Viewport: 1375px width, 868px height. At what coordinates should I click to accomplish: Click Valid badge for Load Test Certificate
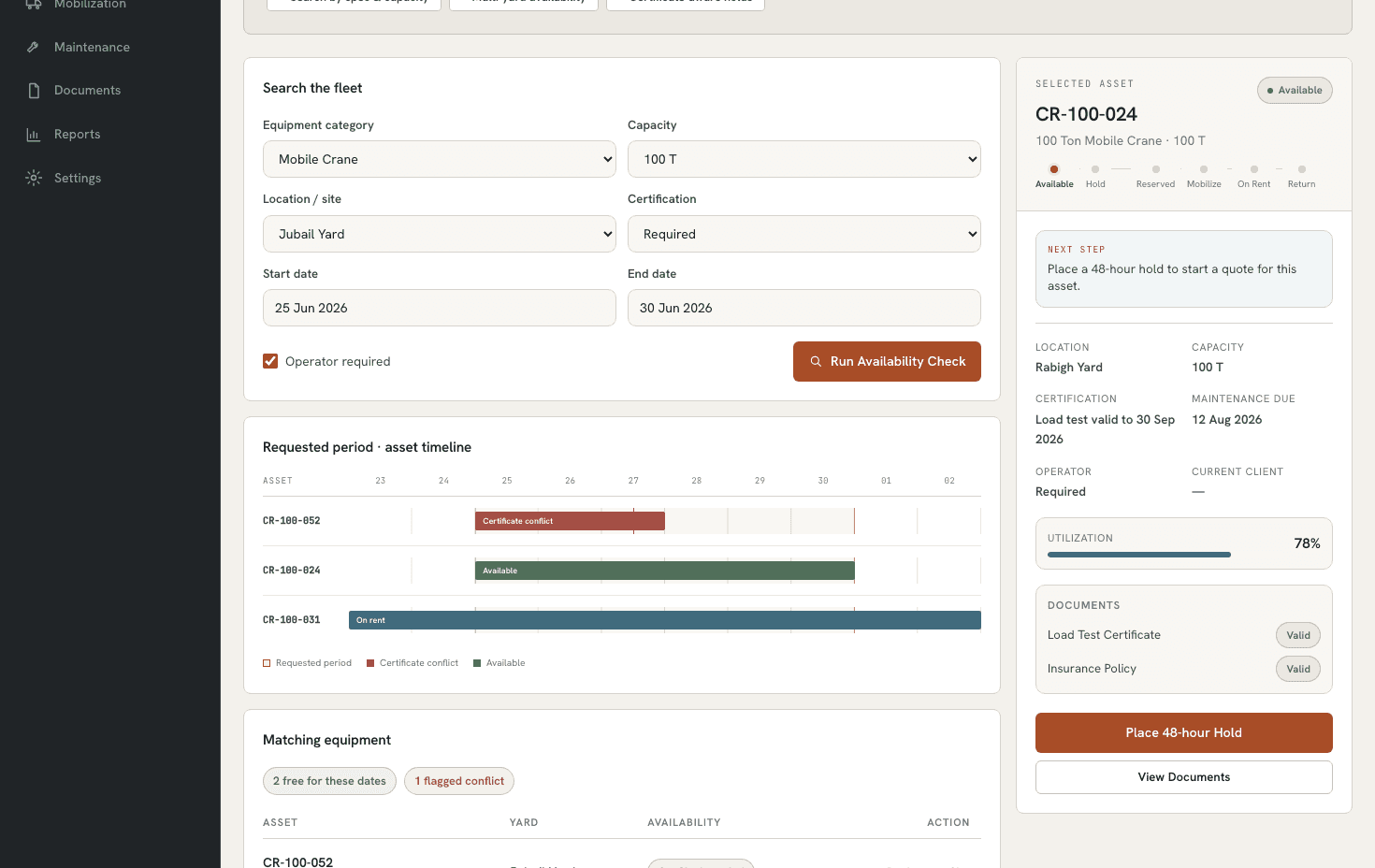[1298, 635]
